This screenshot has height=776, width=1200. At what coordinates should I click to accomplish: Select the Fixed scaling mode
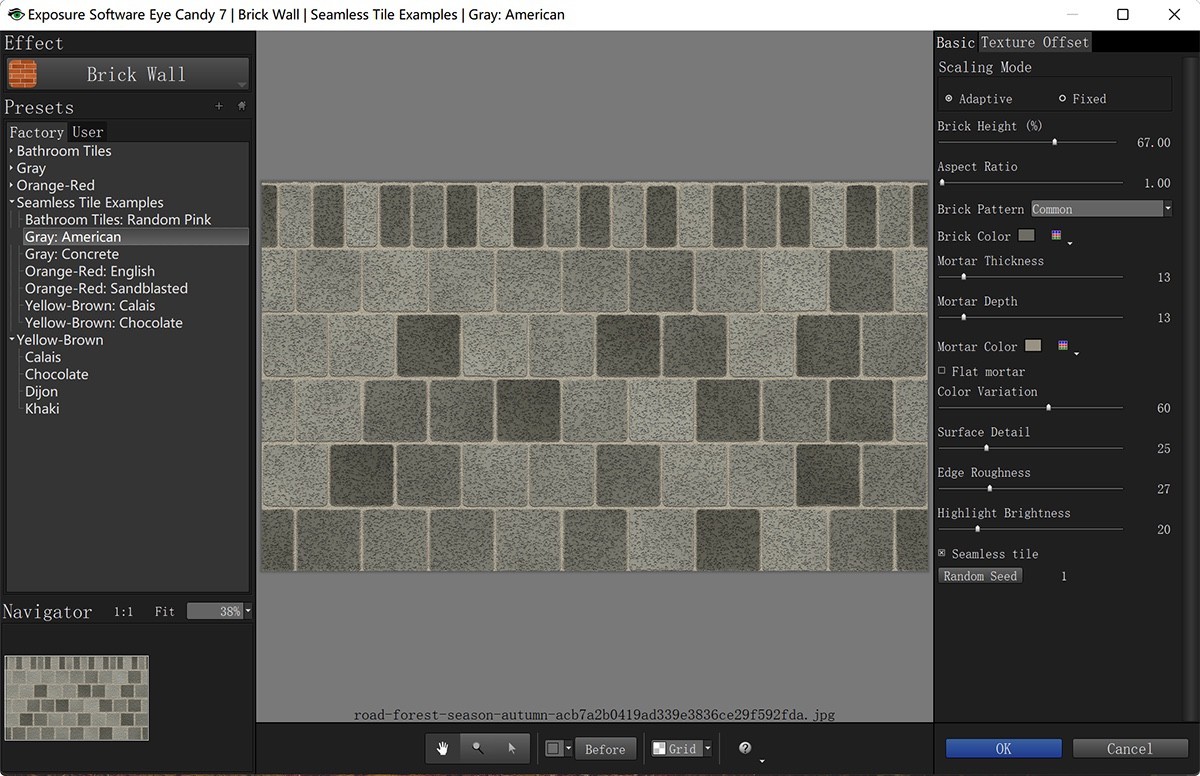click(1063, 99)
